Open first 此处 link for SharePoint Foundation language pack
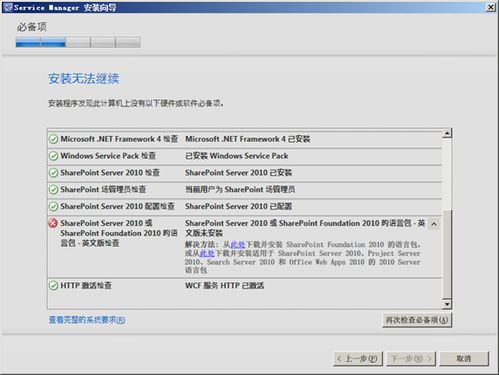This screenshot has height=375, width=499. coord(238,245)
